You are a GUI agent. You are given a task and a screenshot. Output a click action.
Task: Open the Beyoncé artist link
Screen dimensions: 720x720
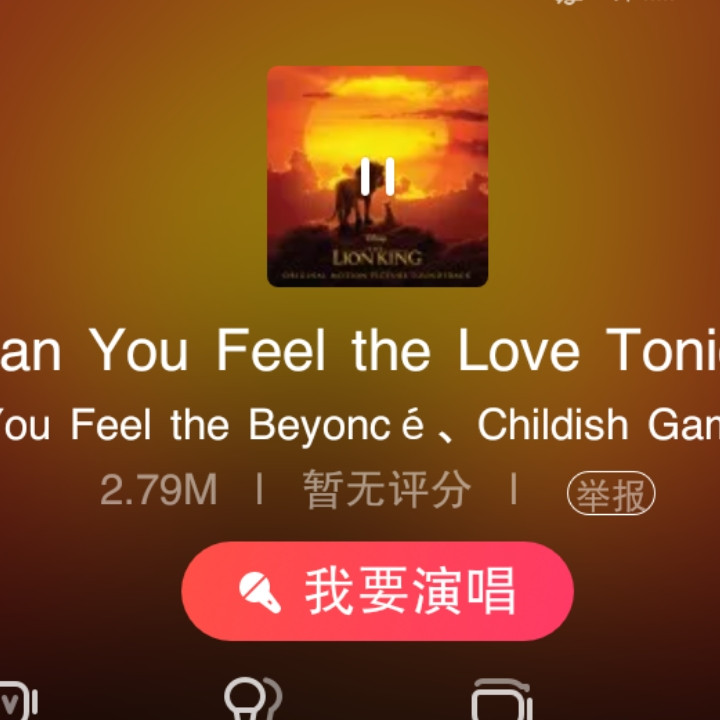click(x=336, y=425)
